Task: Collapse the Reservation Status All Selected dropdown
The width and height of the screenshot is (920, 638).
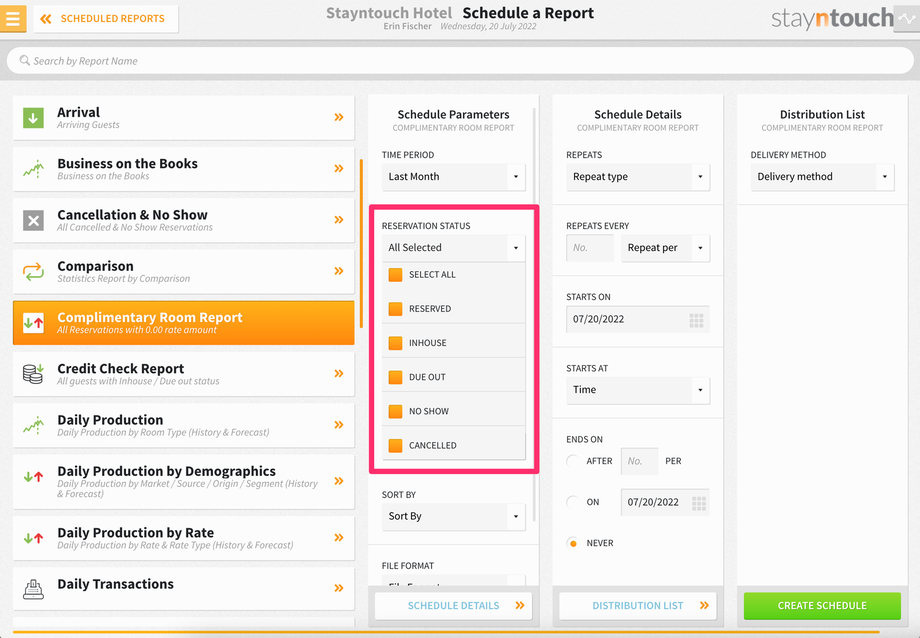Action: point(453,248)
